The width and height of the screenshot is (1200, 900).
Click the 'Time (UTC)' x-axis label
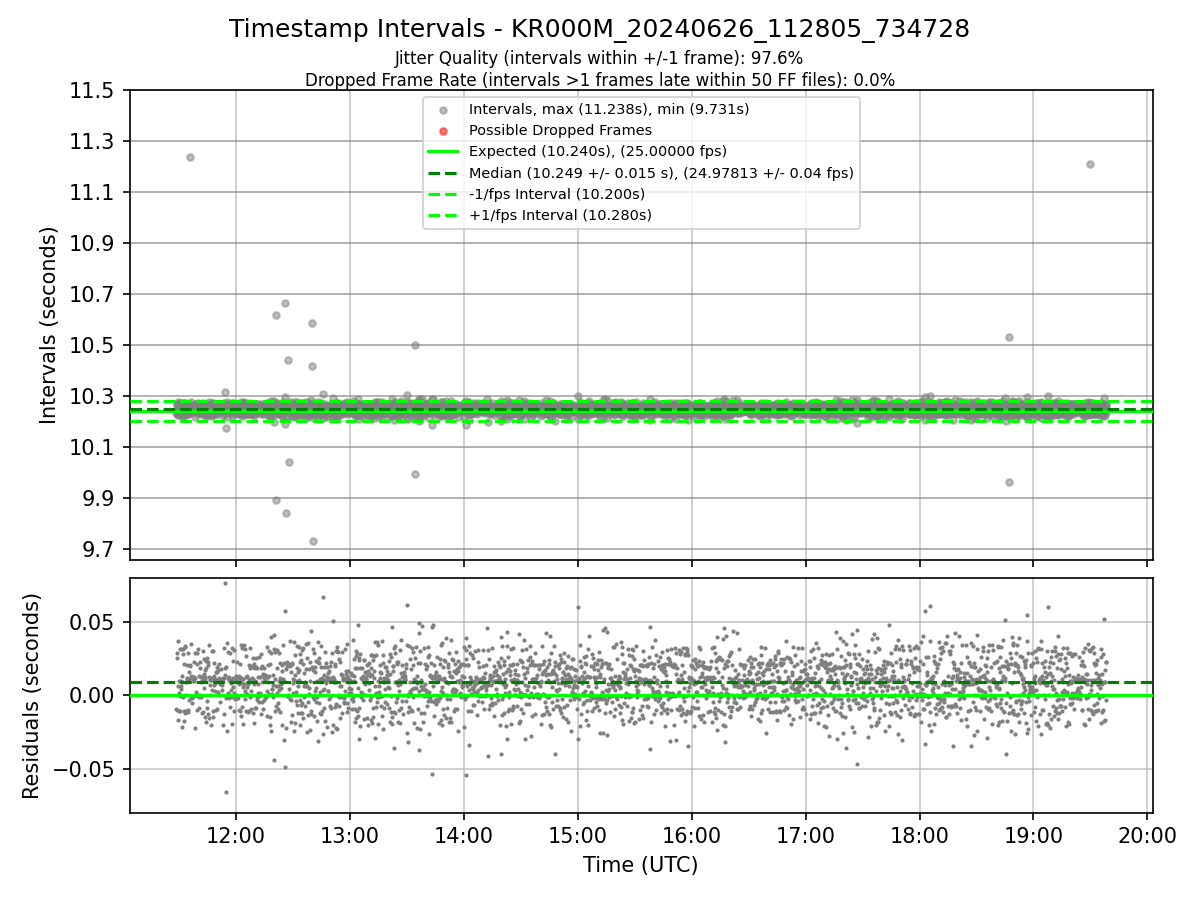click(641, 865)
